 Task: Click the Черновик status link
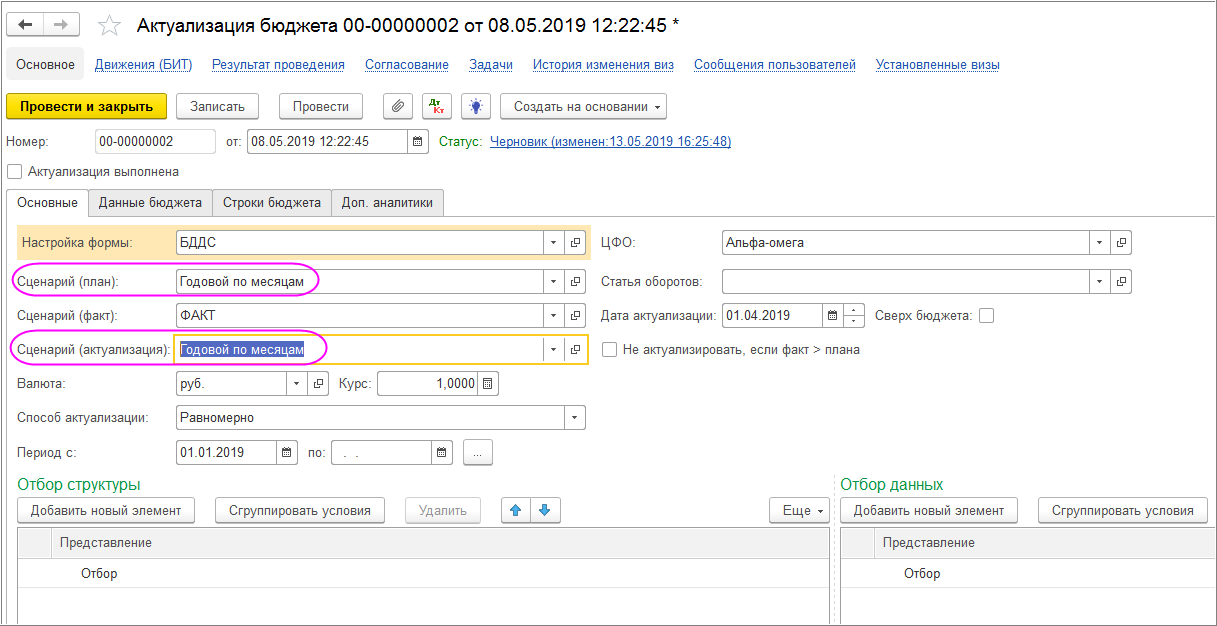pos(610,142)
